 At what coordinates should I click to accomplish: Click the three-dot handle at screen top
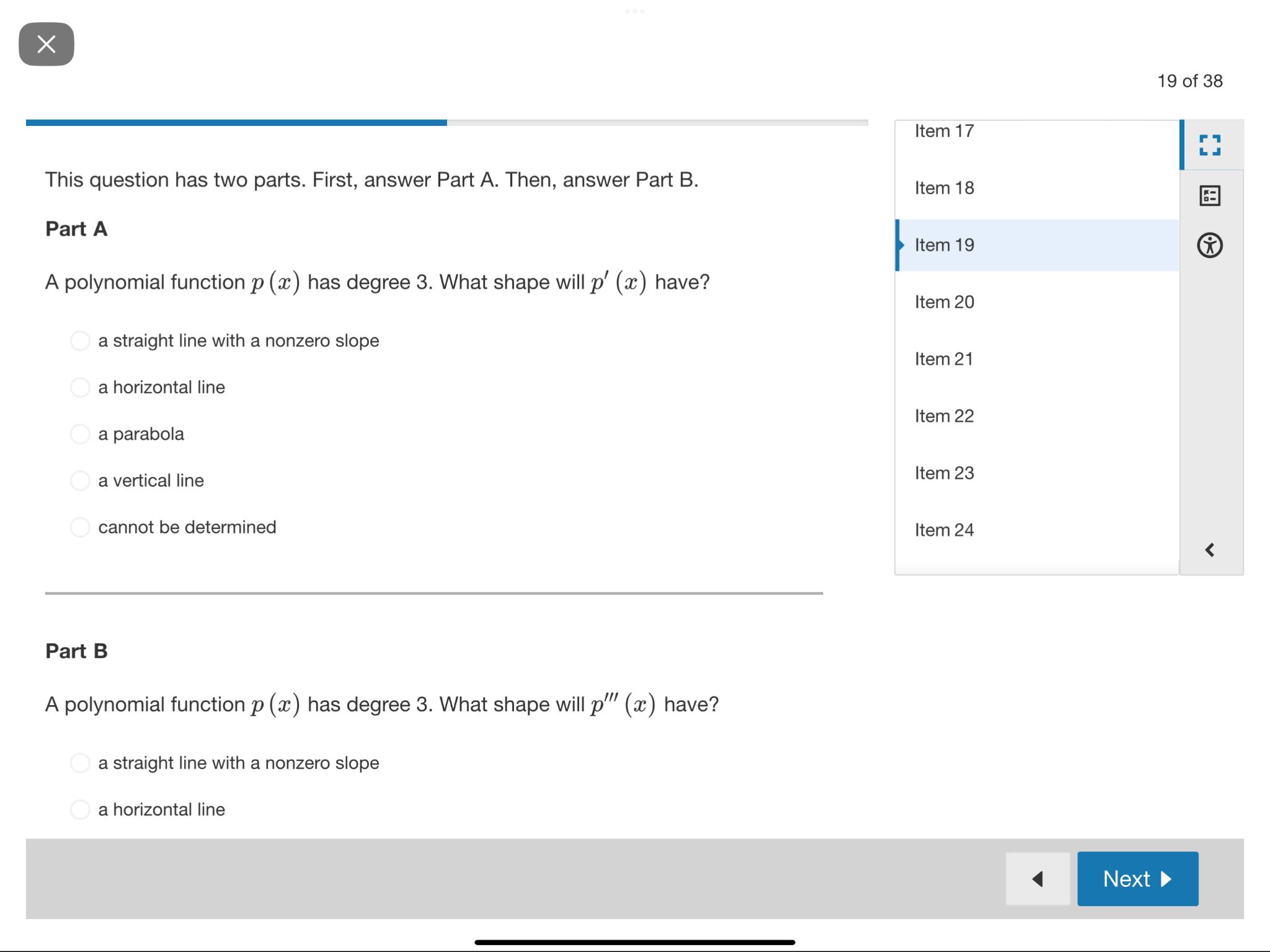click(x=635, y=10)
